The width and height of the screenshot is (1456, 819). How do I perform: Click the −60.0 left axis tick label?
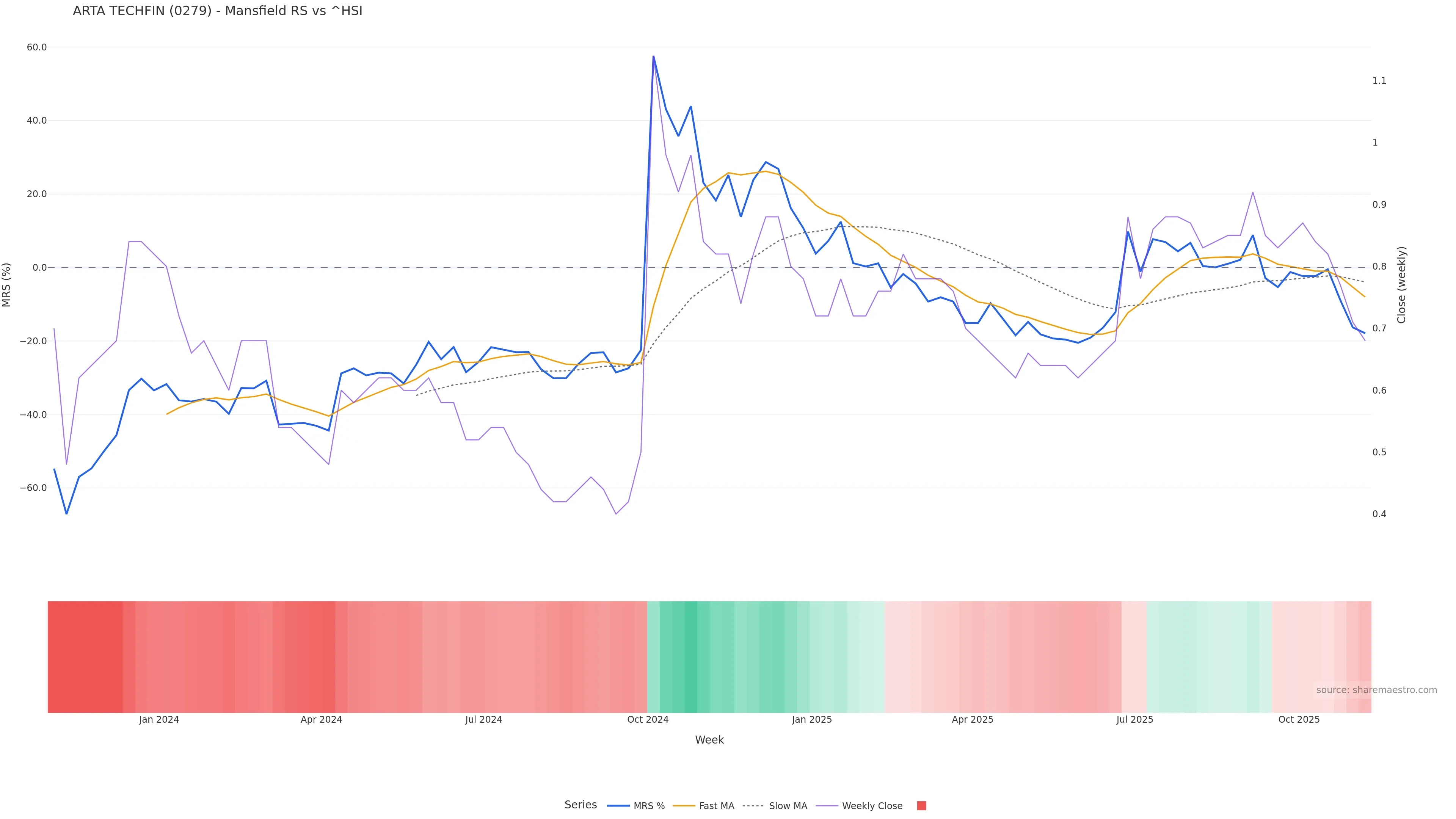pos(33,488)
